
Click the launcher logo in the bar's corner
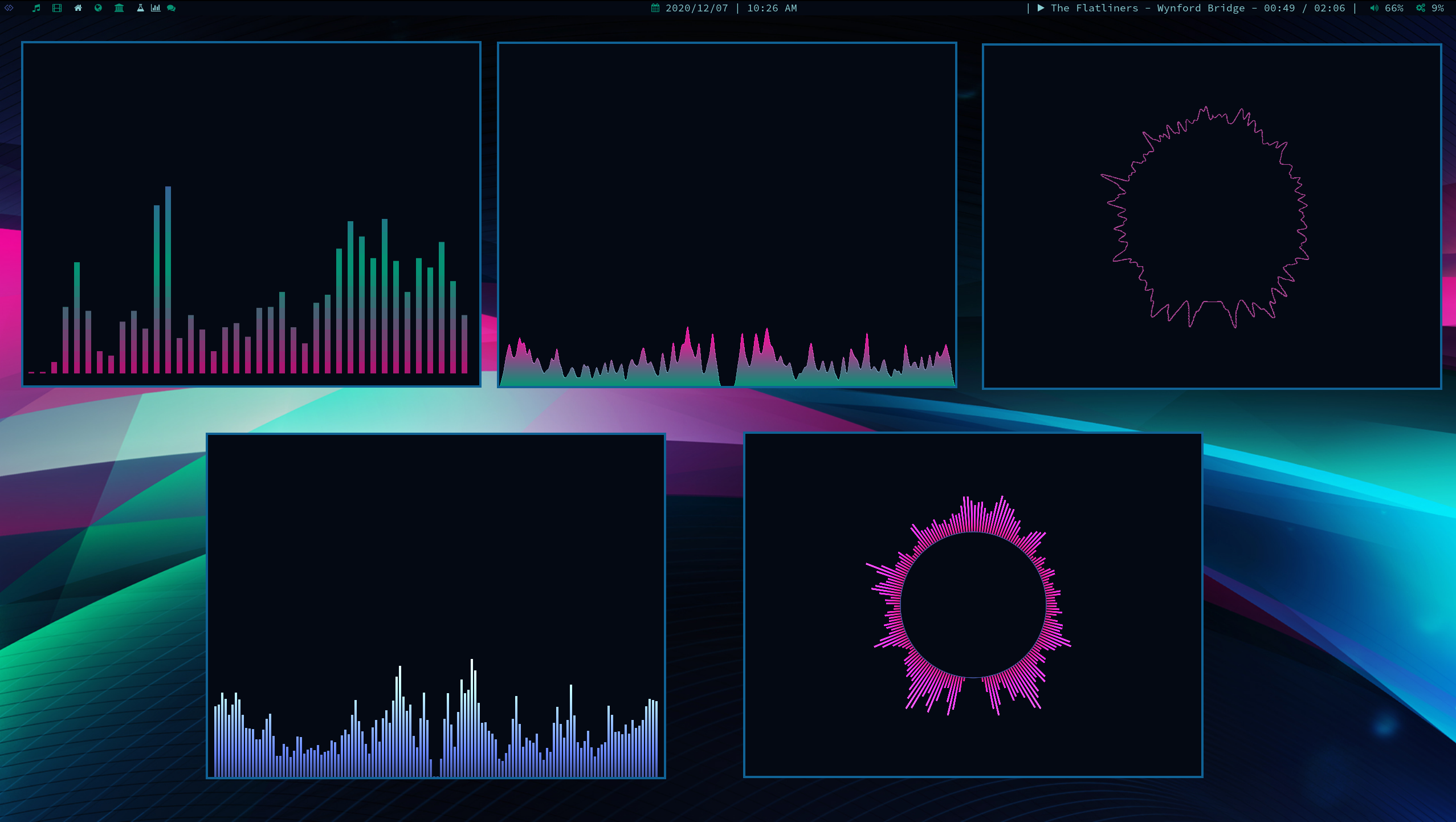click(9, 8)
